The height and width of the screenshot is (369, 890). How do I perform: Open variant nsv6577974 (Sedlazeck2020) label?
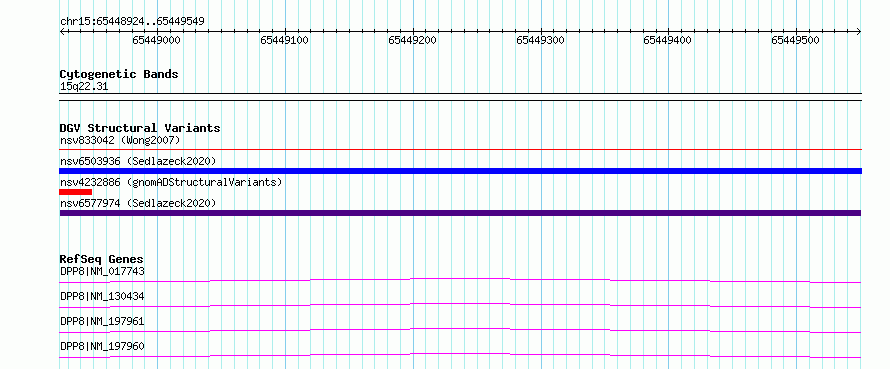(138, 203)
